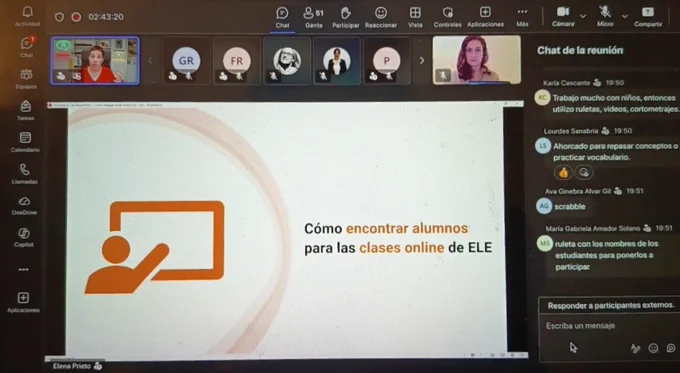
Task: Select the standing-woman avatar participant tile
Action: pyautogui.click(x=337, y=61)
